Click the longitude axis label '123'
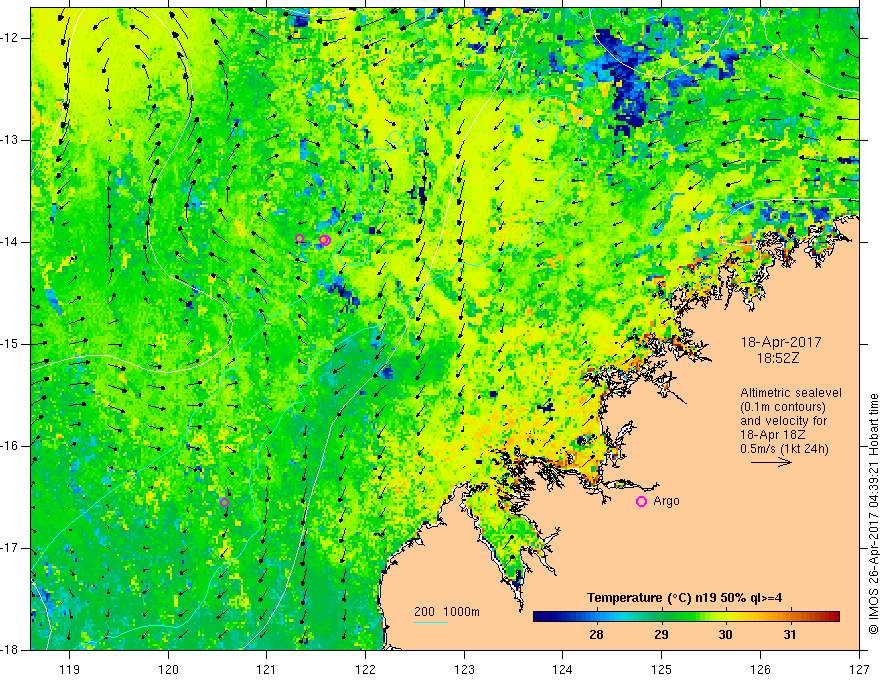 464,669
